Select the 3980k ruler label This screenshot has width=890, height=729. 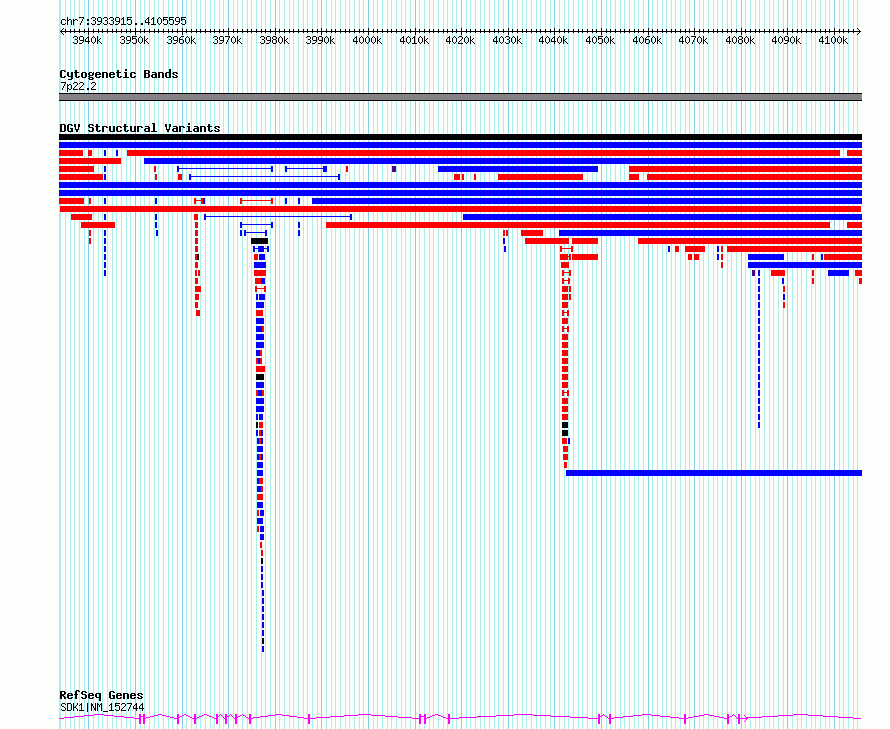(274, 40)
